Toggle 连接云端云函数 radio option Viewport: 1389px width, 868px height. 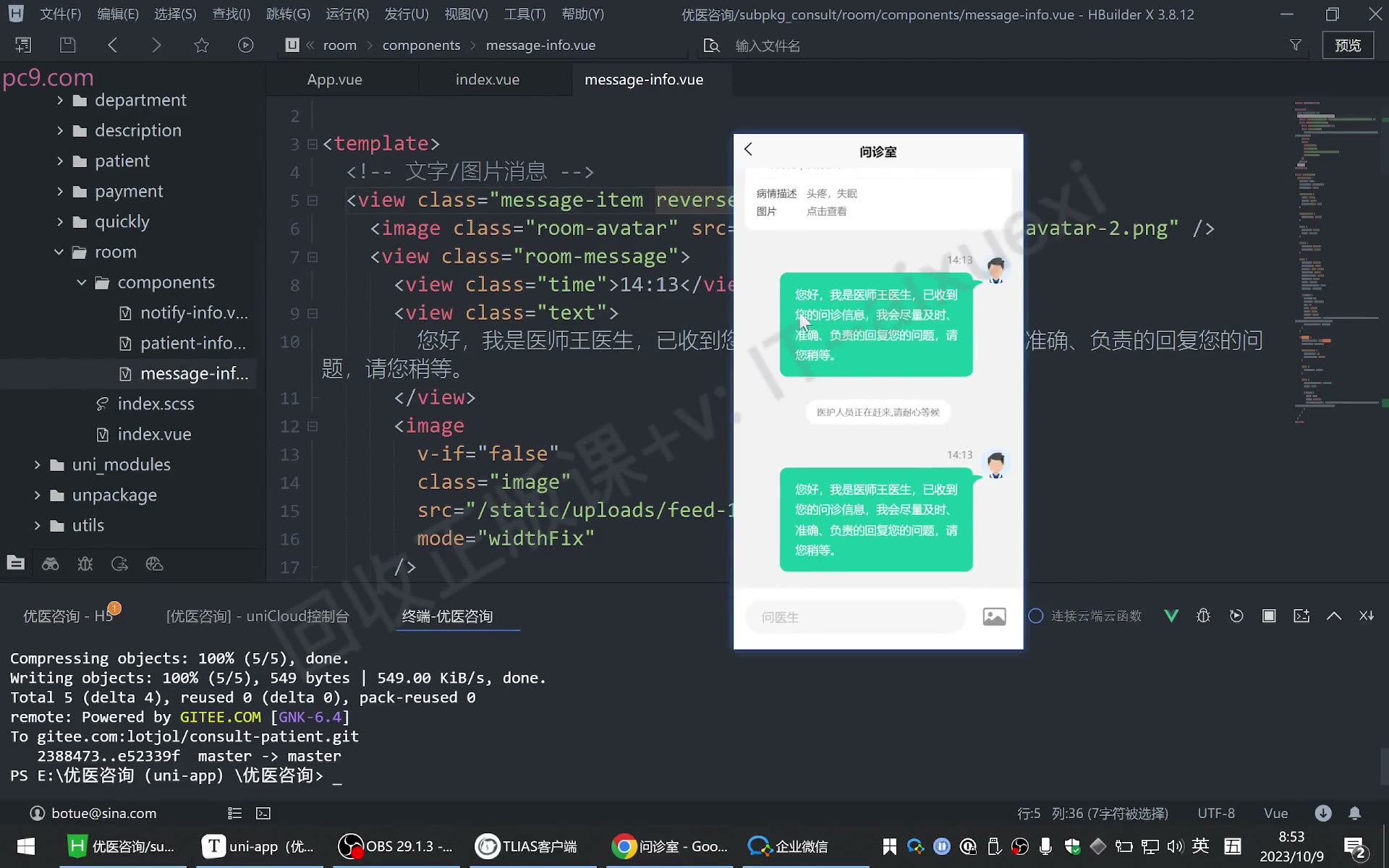(x=1036, y=616)
